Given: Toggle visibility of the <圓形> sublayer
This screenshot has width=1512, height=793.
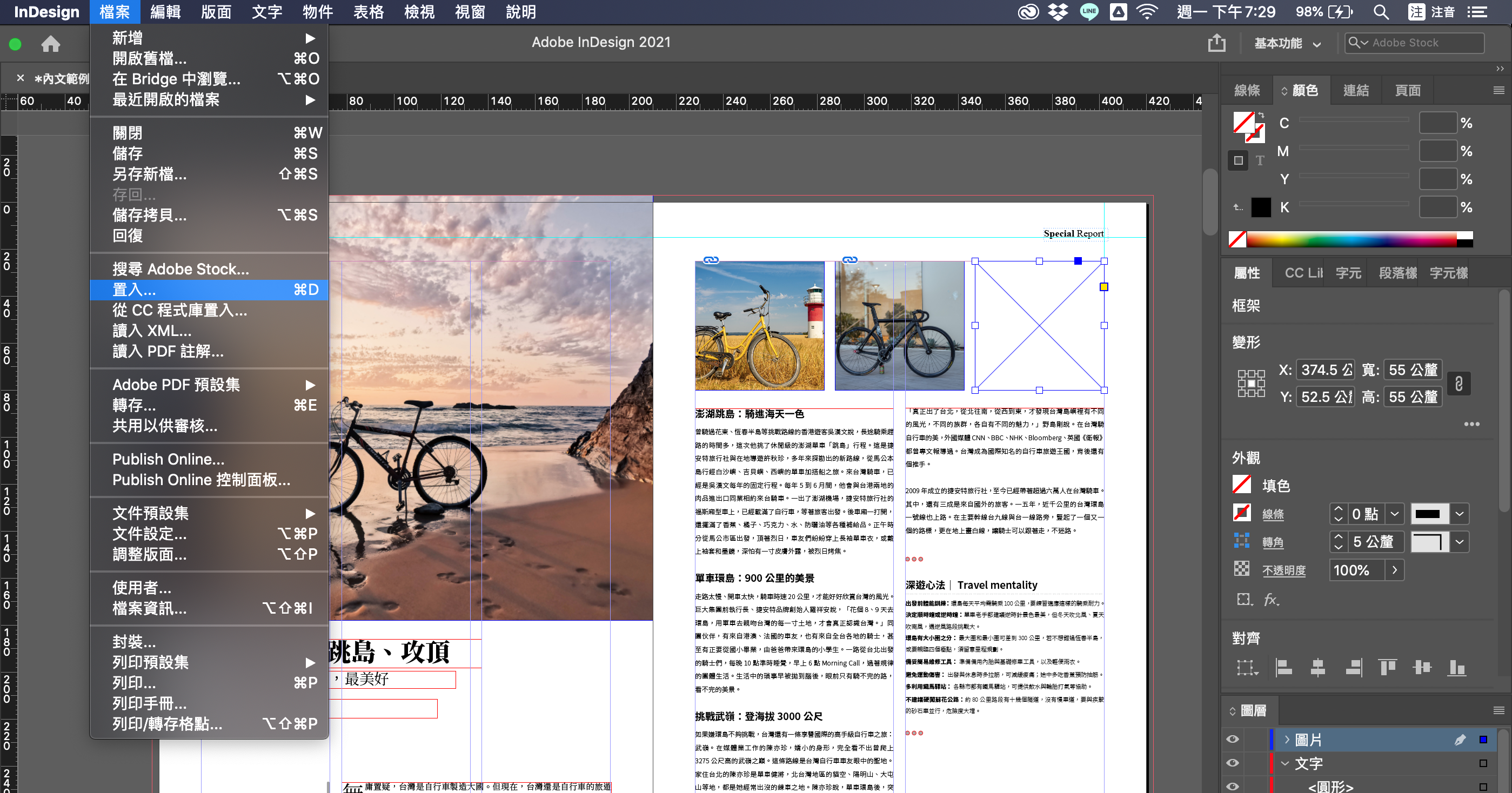Looking at the screenshot, I should [x=1232, y=786].
